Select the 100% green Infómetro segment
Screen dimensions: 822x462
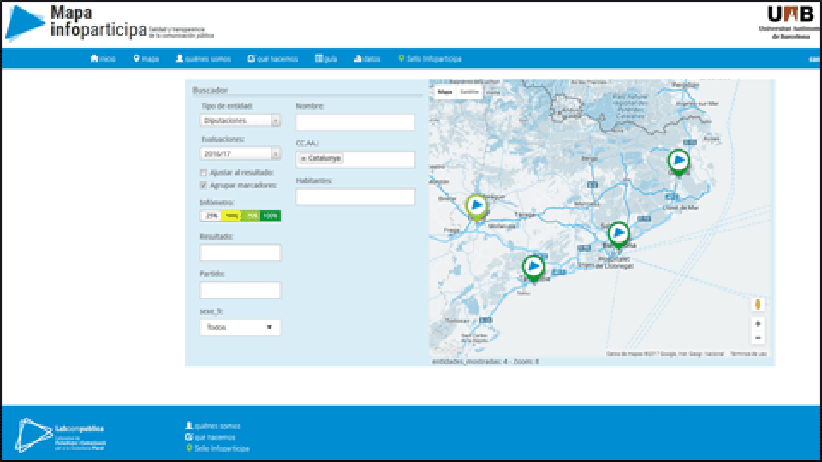(x=270, y=215)
